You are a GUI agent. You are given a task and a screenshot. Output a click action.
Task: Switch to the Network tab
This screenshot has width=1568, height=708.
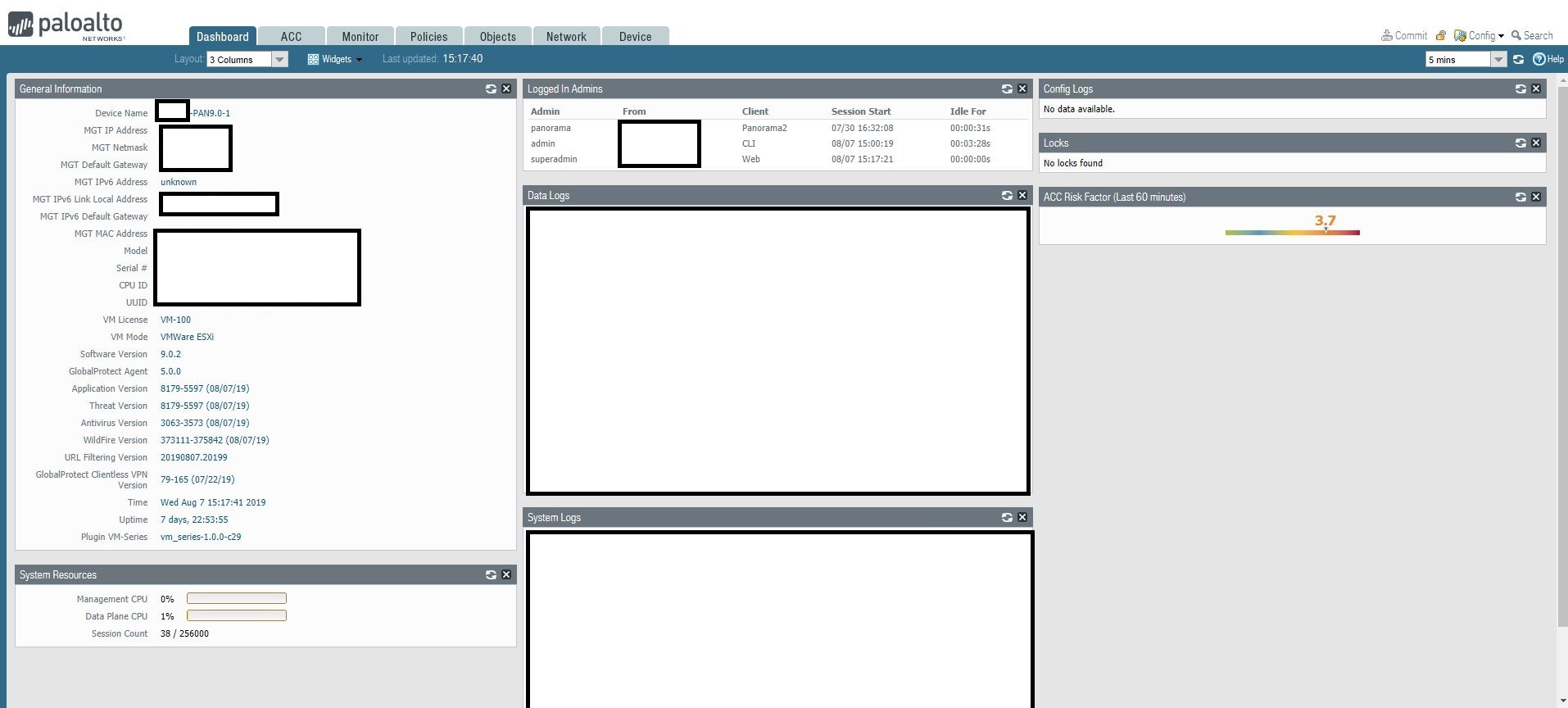pos(566,36)
